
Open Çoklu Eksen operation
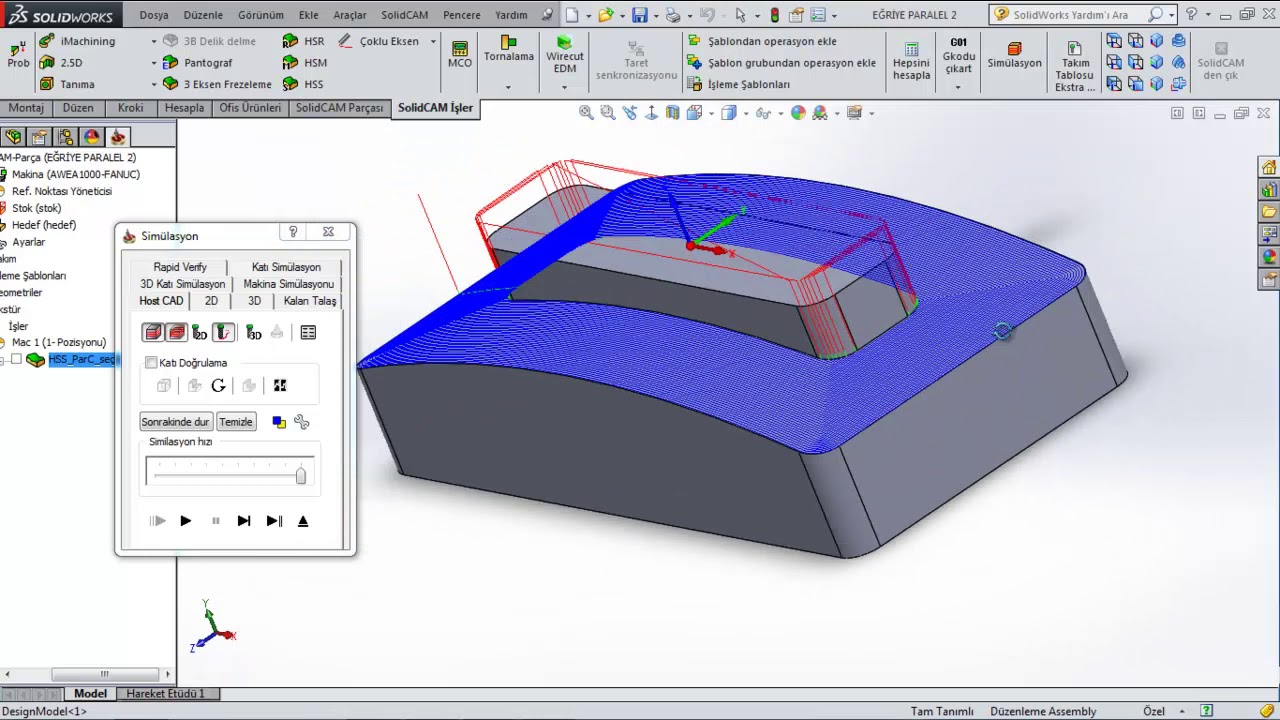(378, 41)
